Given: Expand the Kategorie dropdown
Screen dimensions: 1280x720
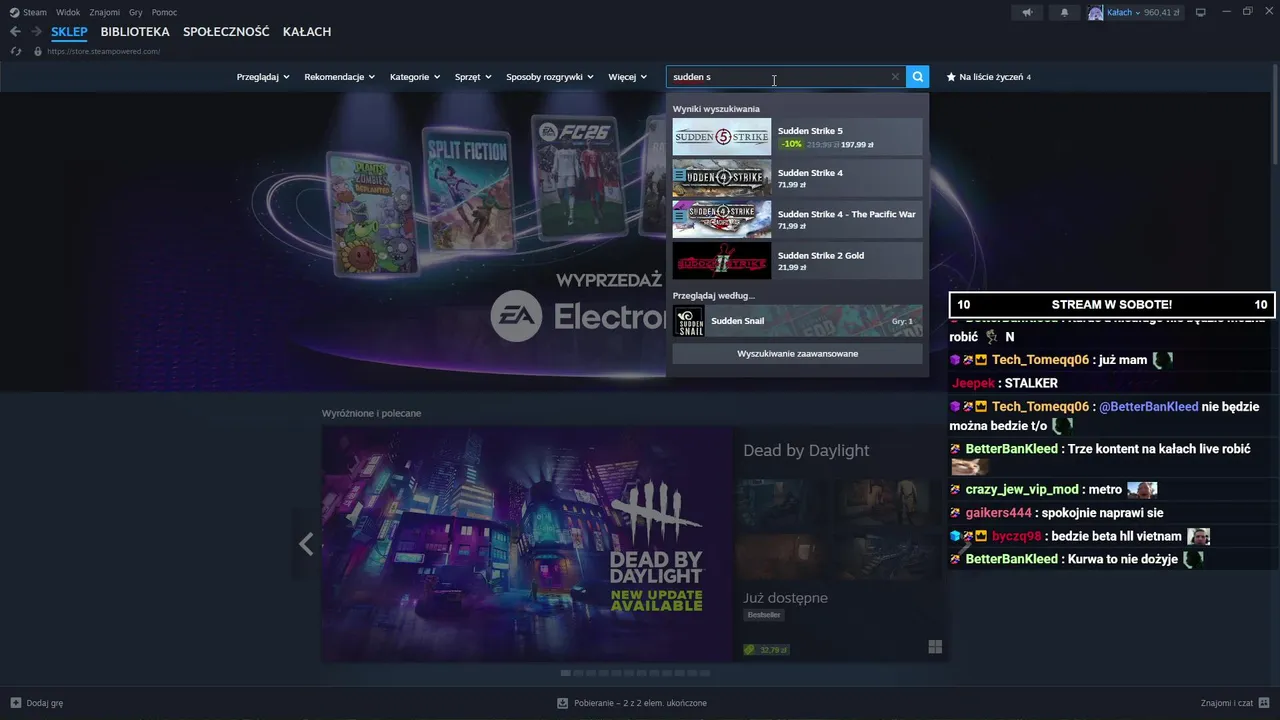Looking at the screenshot, I should (x=415, y=77).
